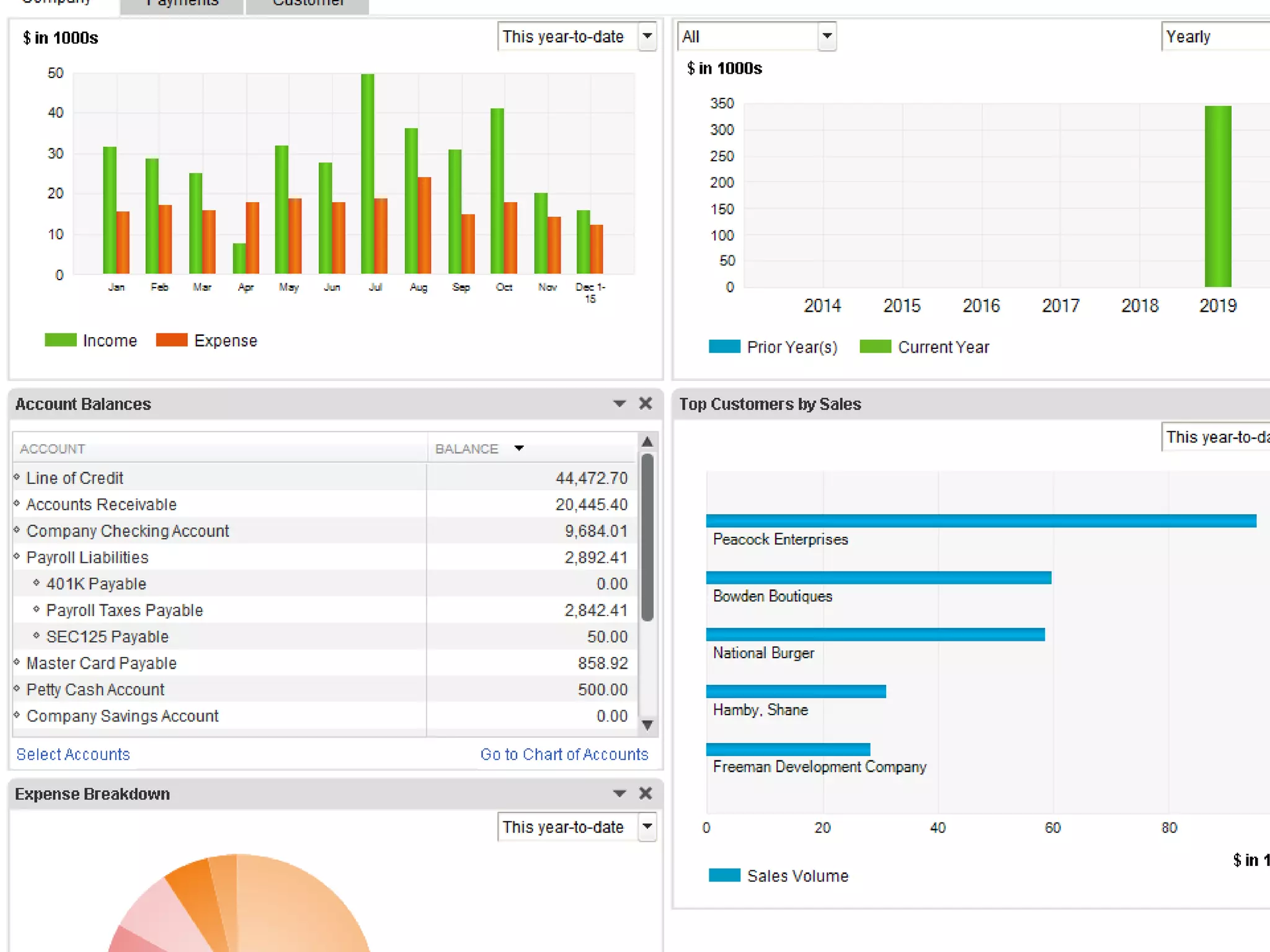Open Expense Breakdown panel options arrow
Viewport: 1270px width, 952px height.
pos(619,793)
